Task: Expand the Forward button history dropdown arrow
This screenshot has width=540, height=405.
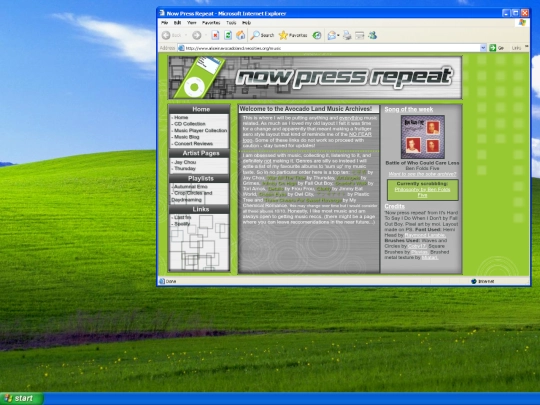Action: pyautogui.click(x=206, y=35)
